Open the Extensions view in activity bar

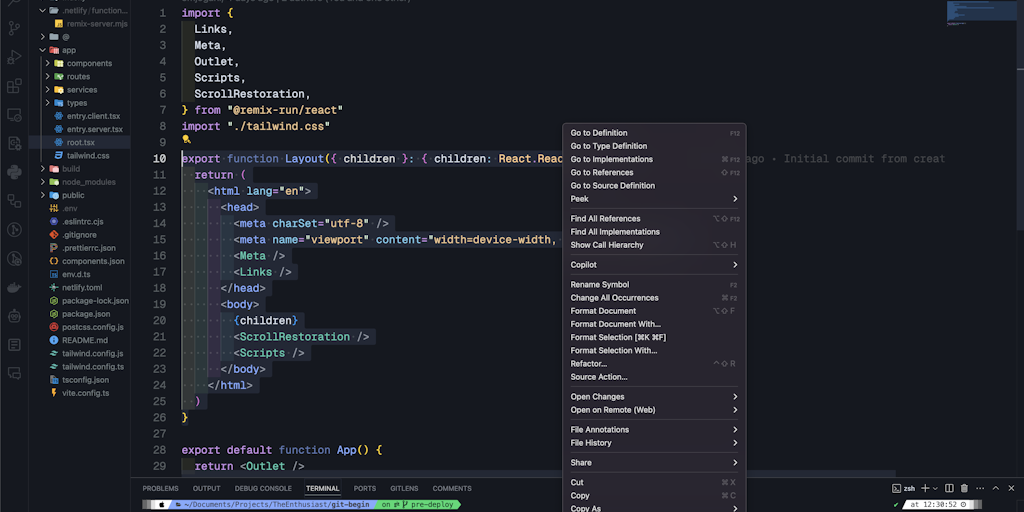14,86
